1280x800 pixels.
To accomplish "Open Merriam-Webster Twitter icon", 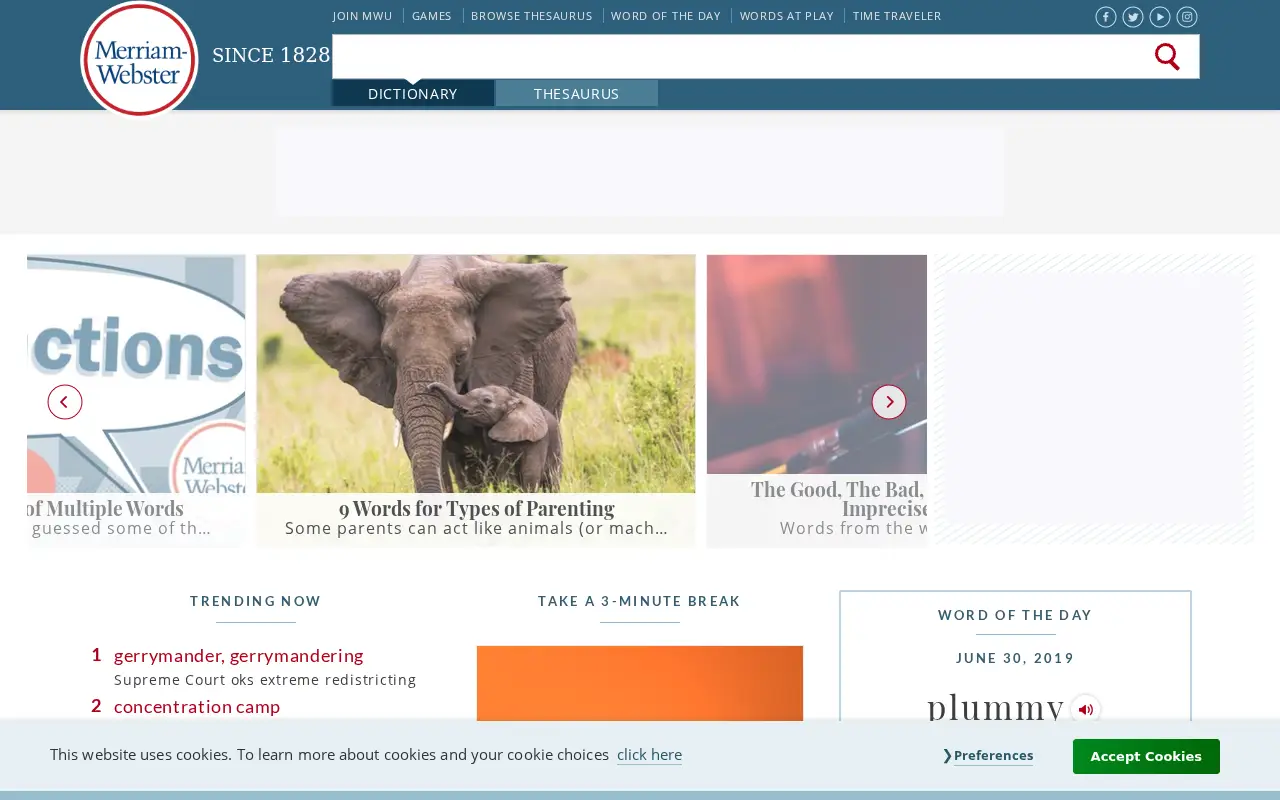I will pyautogui.click(x=1132, y=17).
